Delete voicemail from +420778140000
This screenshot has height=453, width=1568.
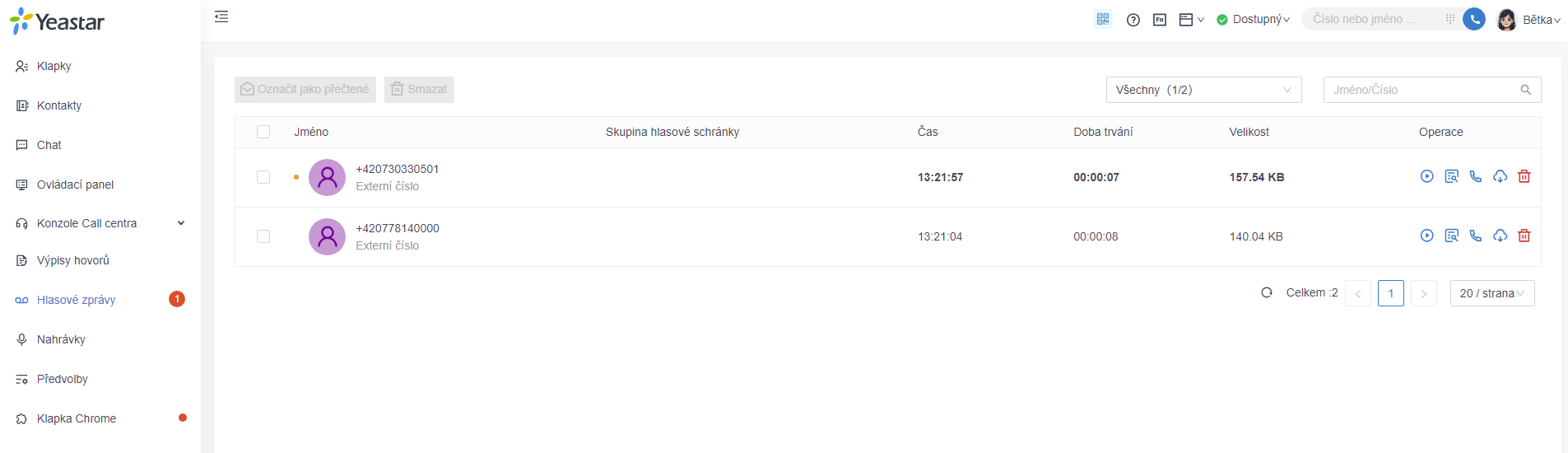[1524, 236]
